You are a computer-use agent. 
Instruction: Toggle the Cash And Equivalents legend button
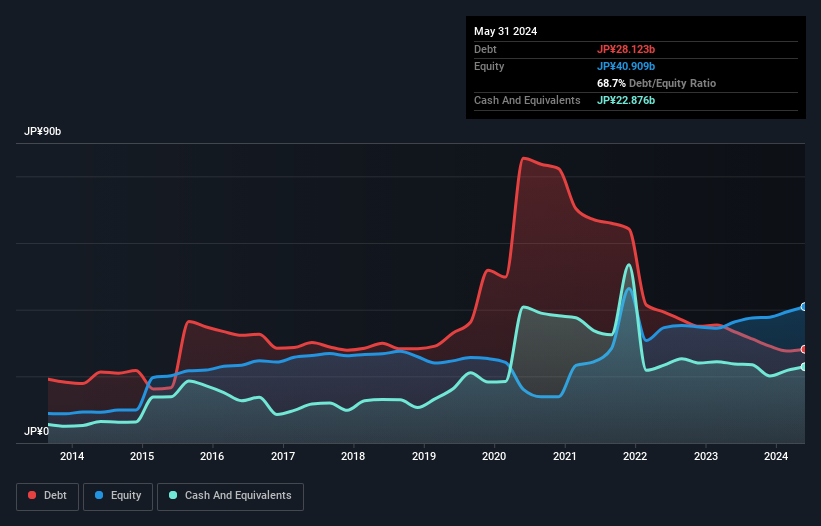[x=230, y=496]
